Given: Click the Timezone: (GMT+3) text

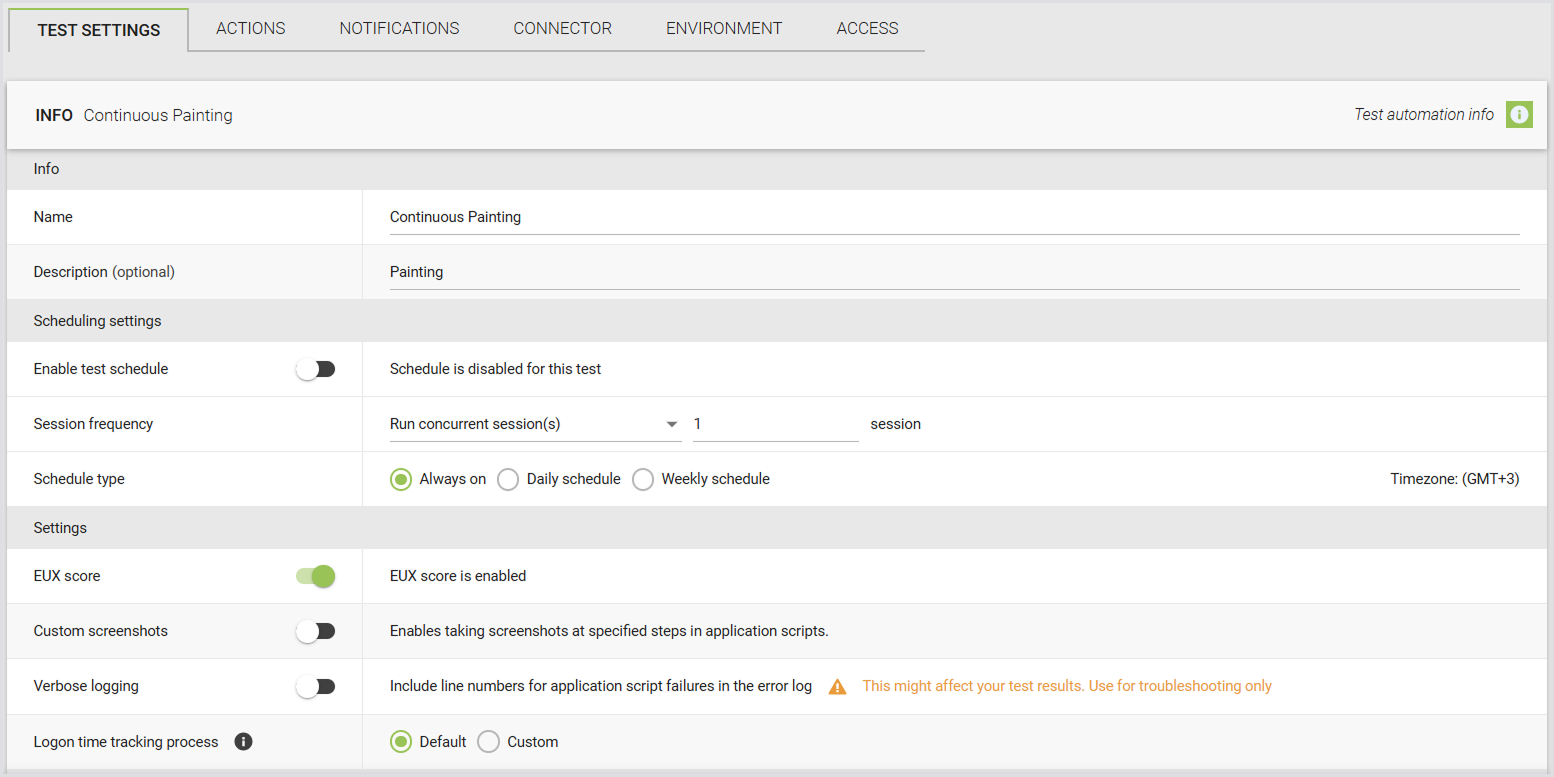Looking at the screenshot, I should pos(1455,479).
